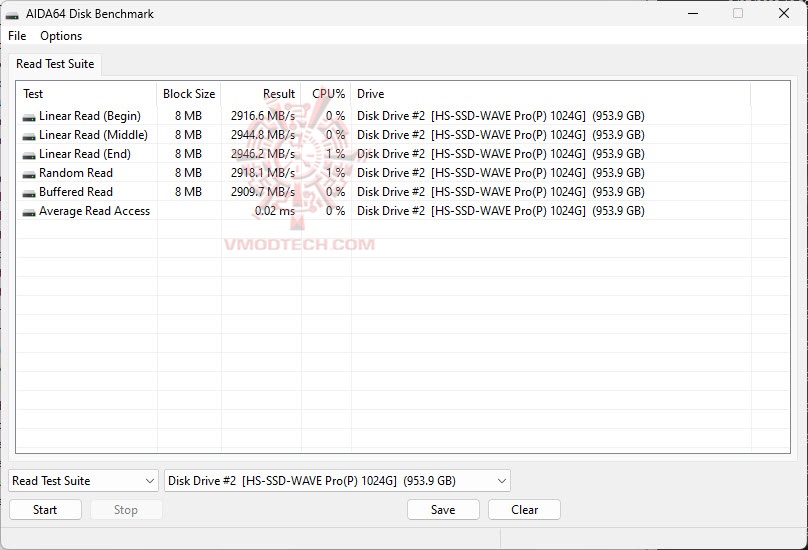Sort by the Result column header
The height and width of the screenshot is (550, 808).
pyautogui.click(x=261, y=94)
